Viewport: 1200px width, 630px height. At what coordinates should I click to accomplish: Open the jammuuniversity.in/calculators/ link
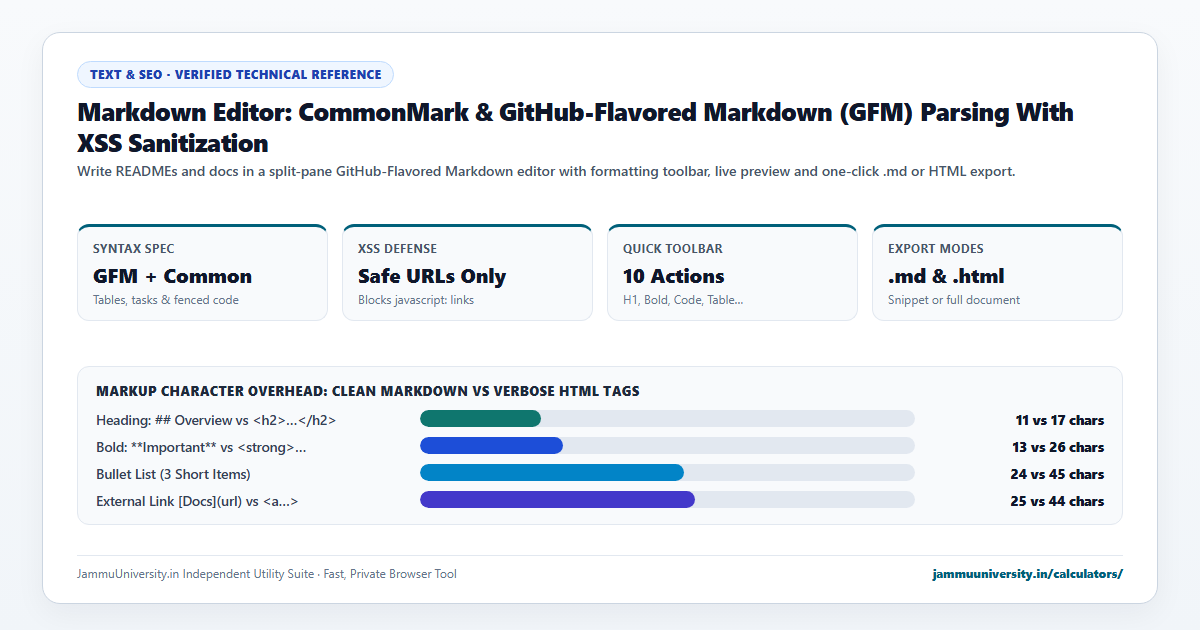(x=1027, y=574)
